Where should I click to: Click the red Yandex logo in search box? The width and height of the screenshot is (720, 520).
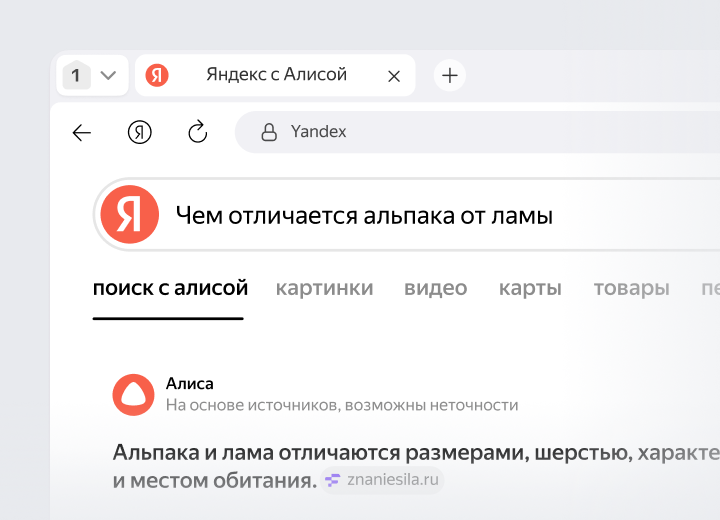[130, 215]
